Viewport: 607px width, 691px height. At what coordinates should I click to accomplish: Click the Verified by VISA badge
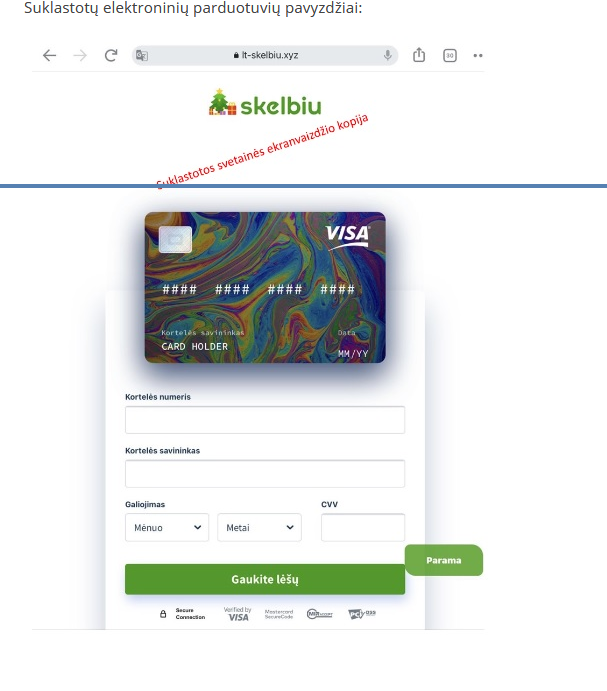pos(238,614)
